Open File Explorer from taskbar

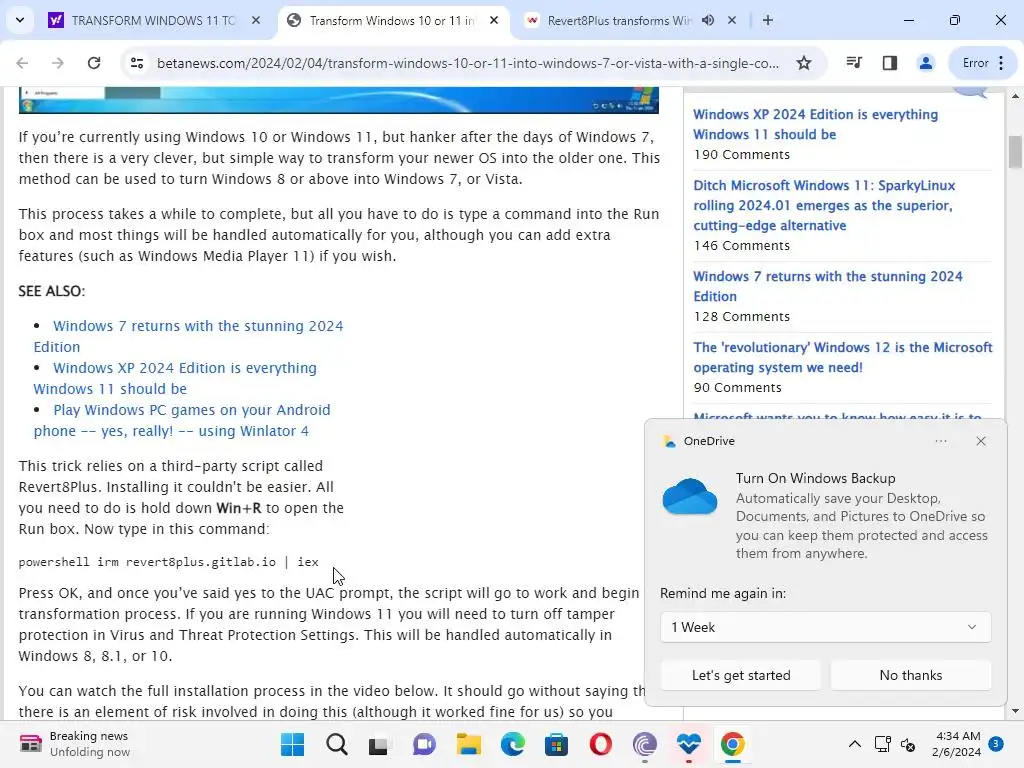[x=468, y=744]
